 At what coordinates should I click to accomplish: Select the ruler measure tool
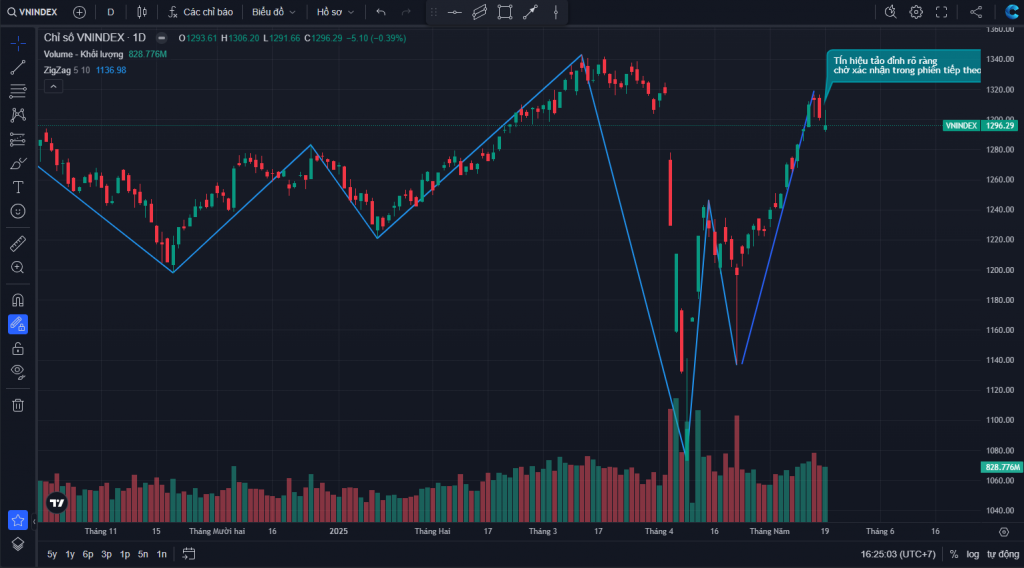coord(18,244)
